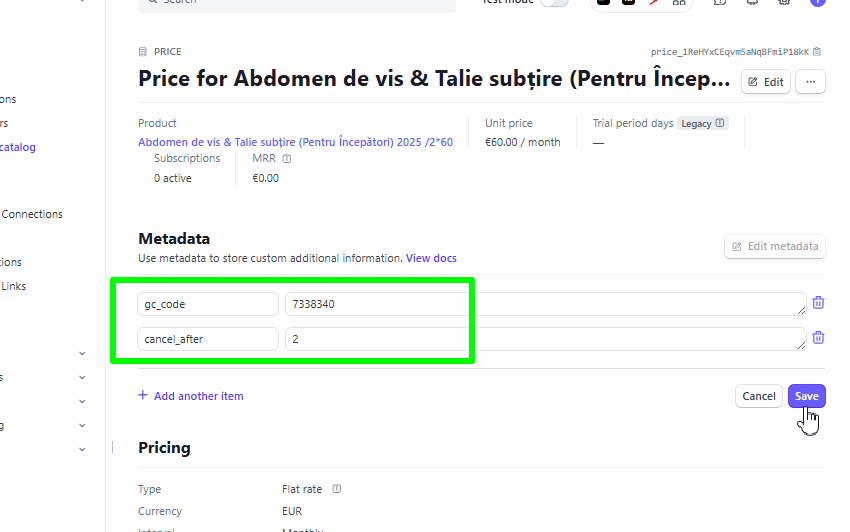Open the three-dots more options menu
The image size is (850, 532).
tap(810, 82)
